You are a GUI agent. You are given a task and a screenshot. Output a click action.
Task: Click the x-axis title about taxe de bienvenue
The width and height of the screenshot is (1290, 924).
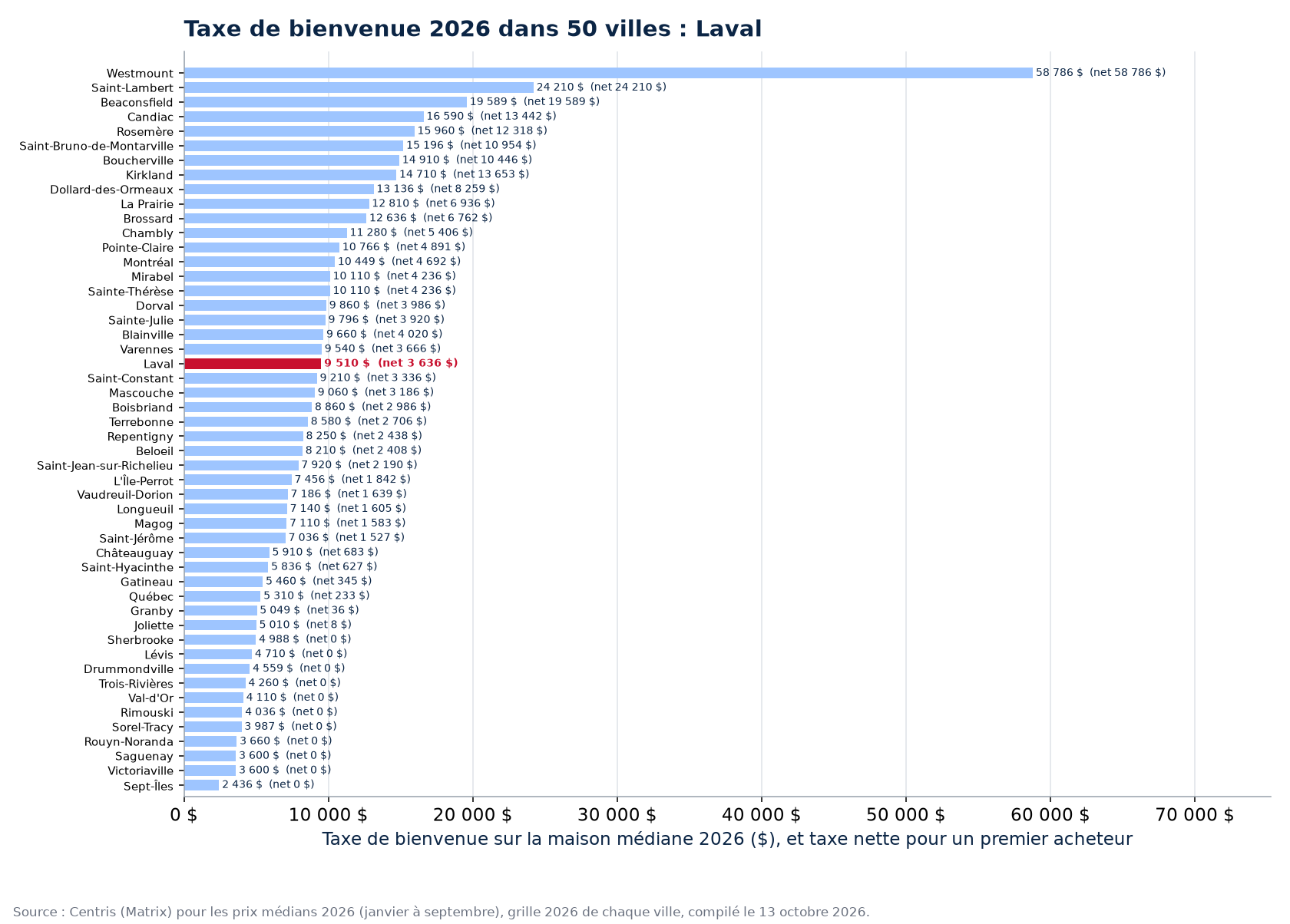(x=727, y=840)
